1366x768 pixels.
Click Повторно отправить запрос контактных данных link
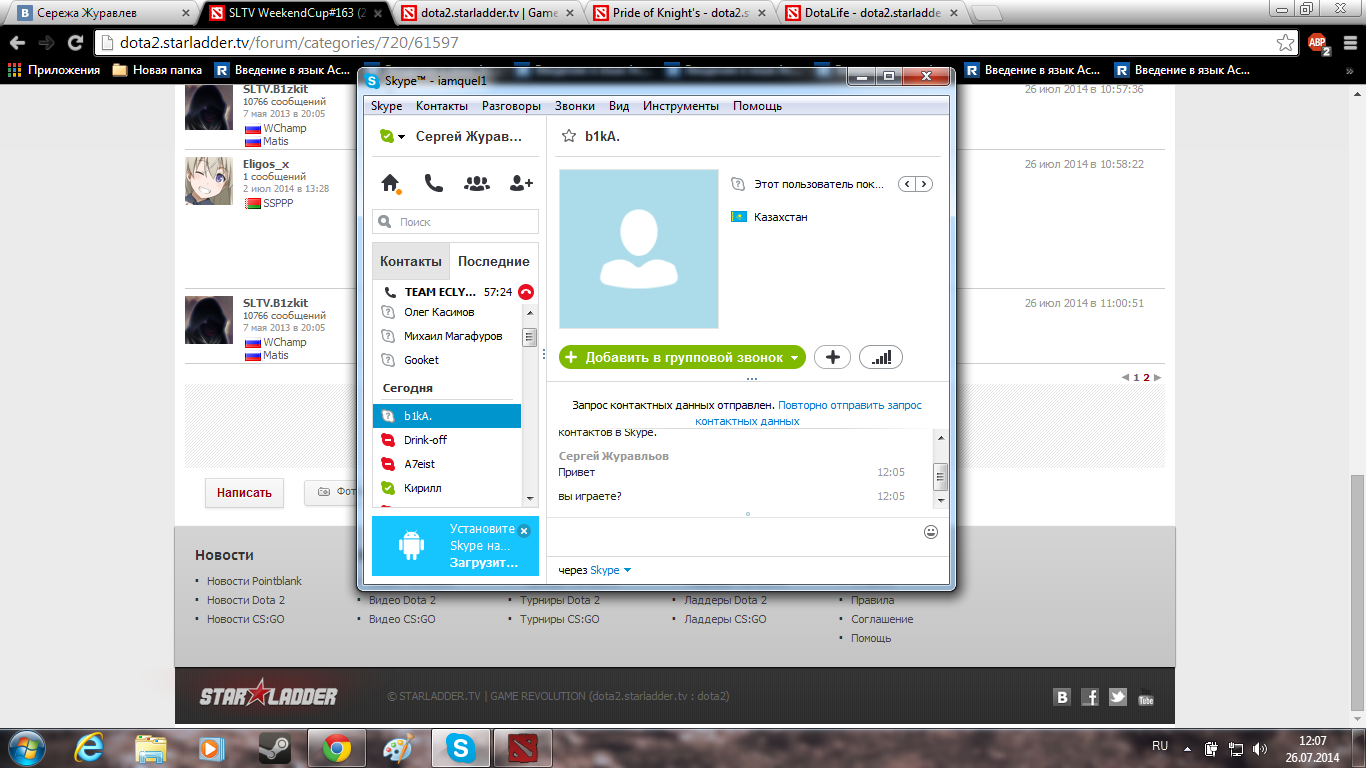coord(808,413)
